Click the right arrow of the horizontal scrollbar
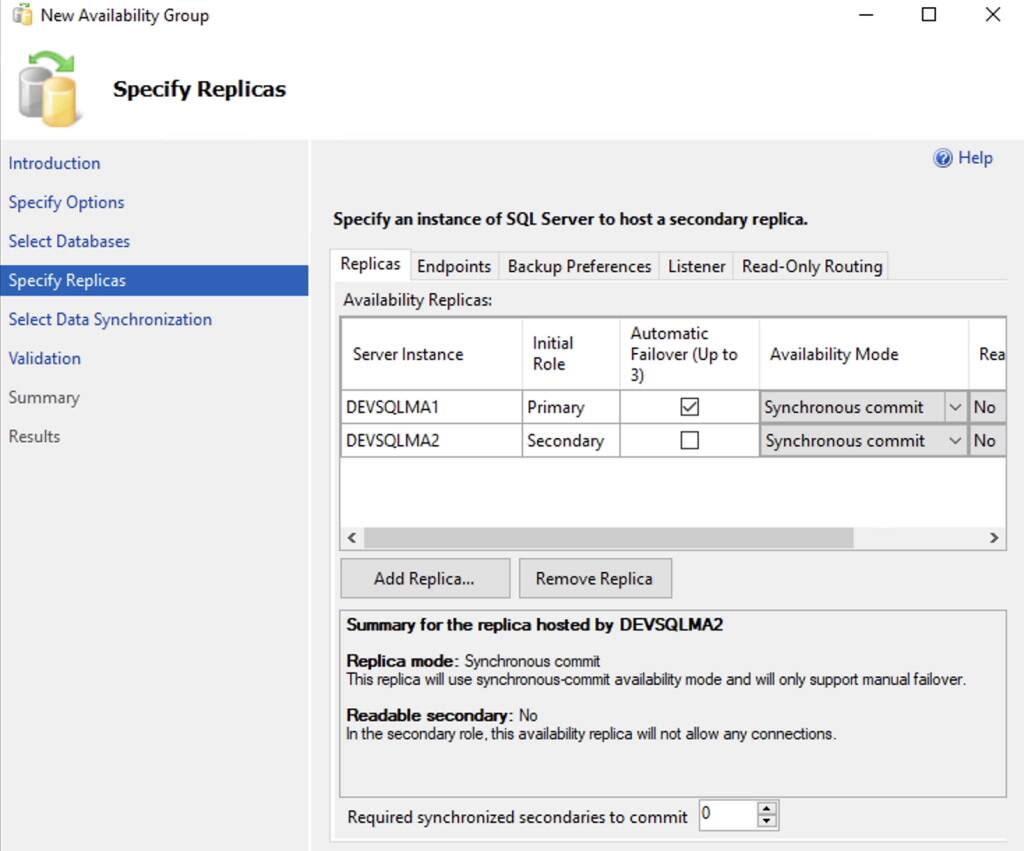This screenshot has width=1024, height=851. [x=994, y=538]
